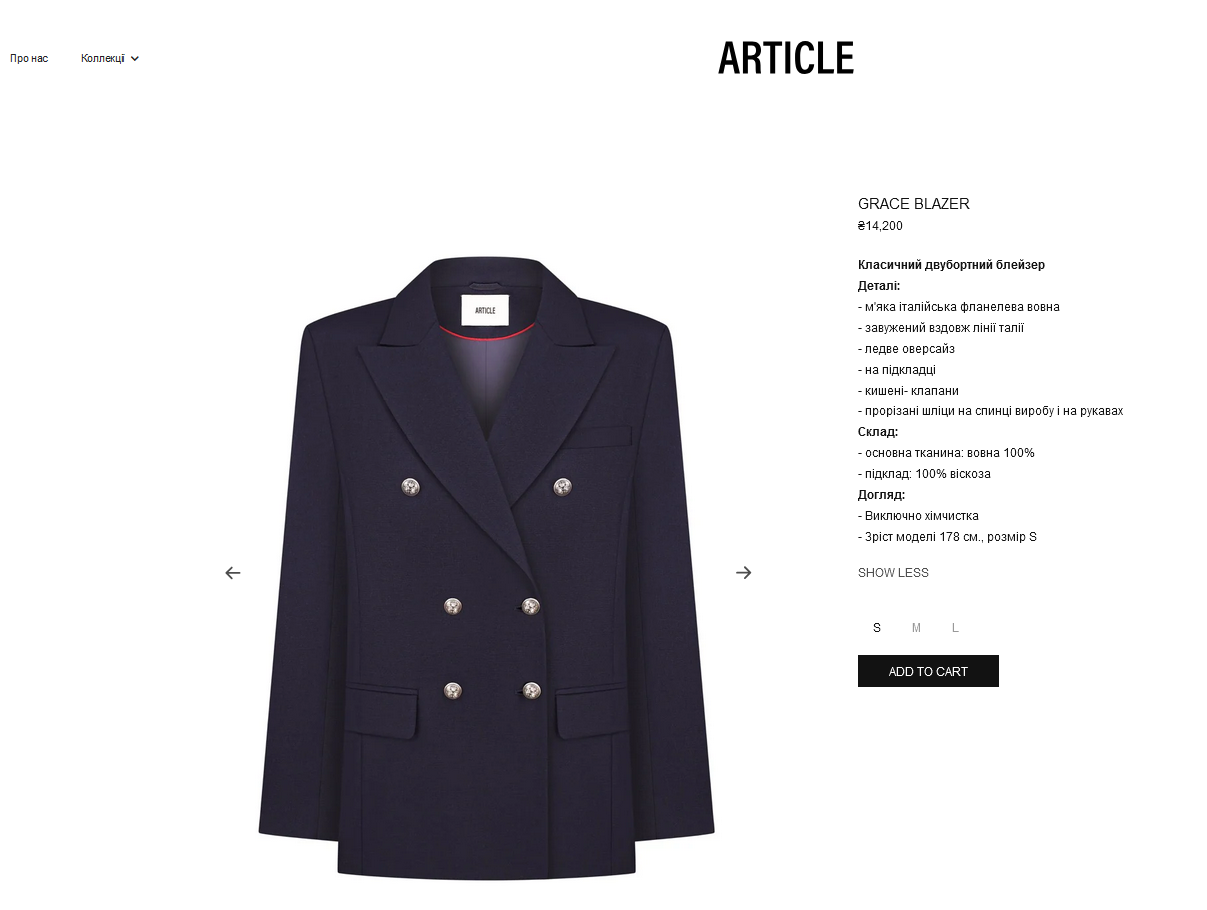Click the white ARTICLE tag inside collar

click(x=485, y=310)
